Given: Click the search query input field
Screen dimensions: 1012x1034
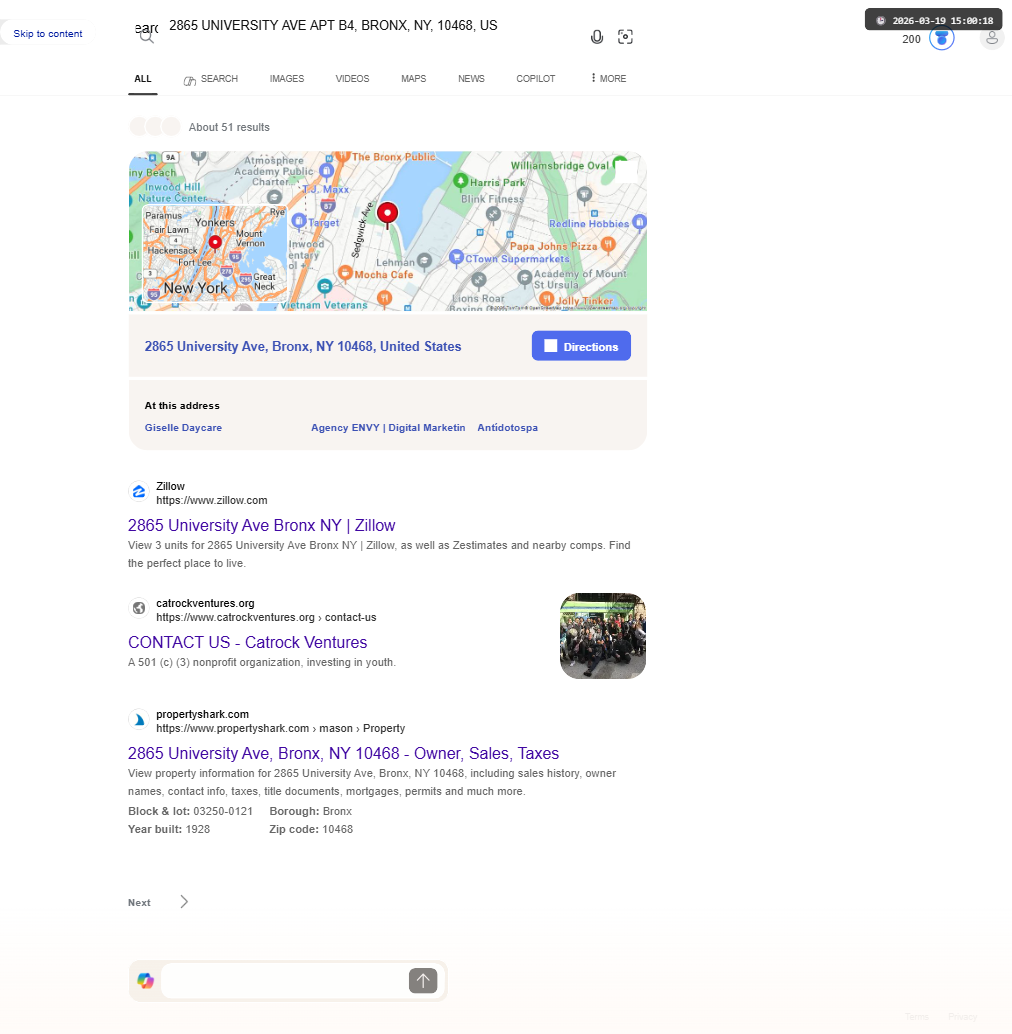Looking at the screenshot, I should [372, 26].
